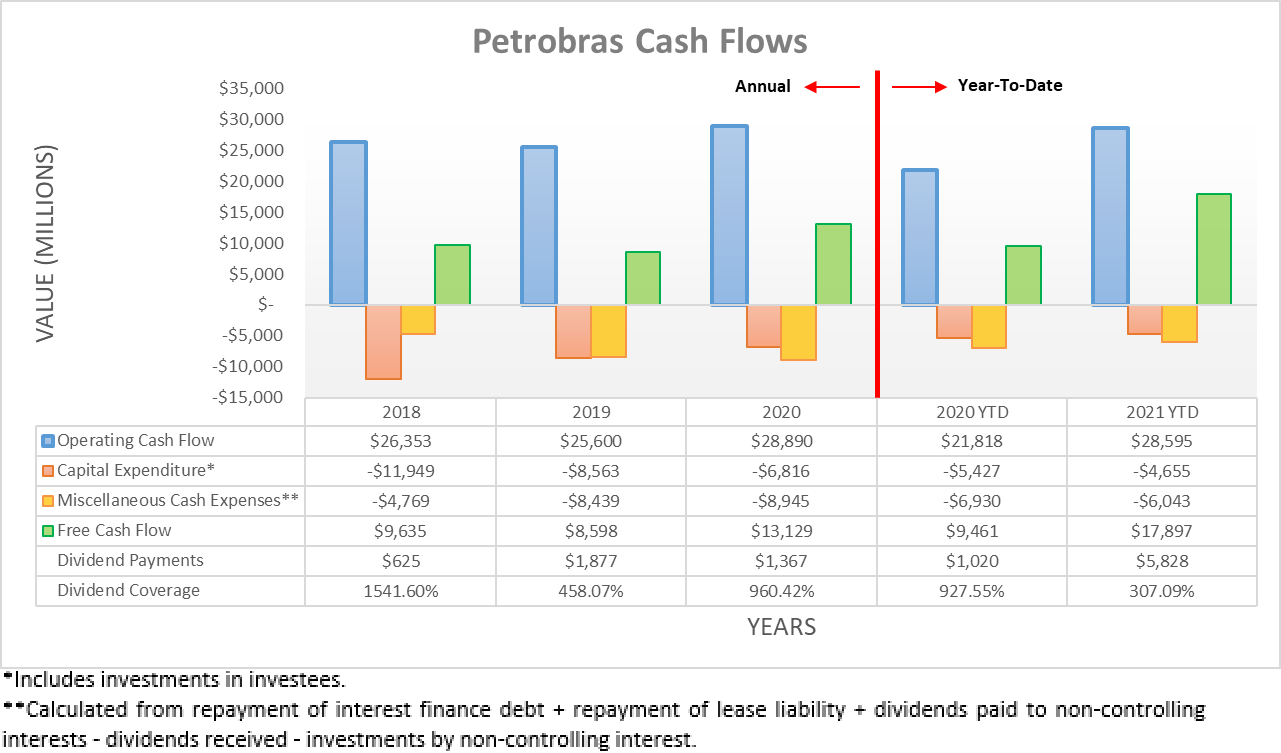Click the 2018 Free Cash Flow green bar
The width and height of the screenshot is (1281, 753).
pos(452,274)
